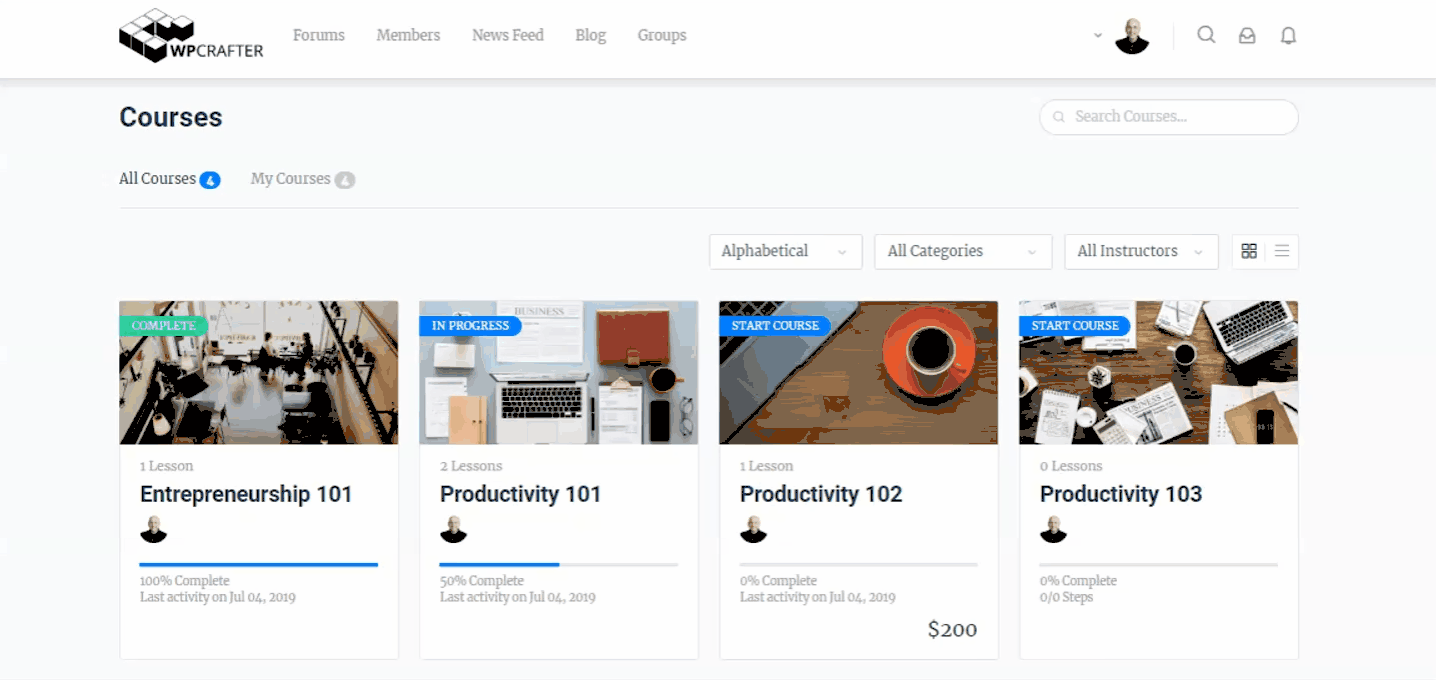Open the search icon in header

pos(1207,35)
